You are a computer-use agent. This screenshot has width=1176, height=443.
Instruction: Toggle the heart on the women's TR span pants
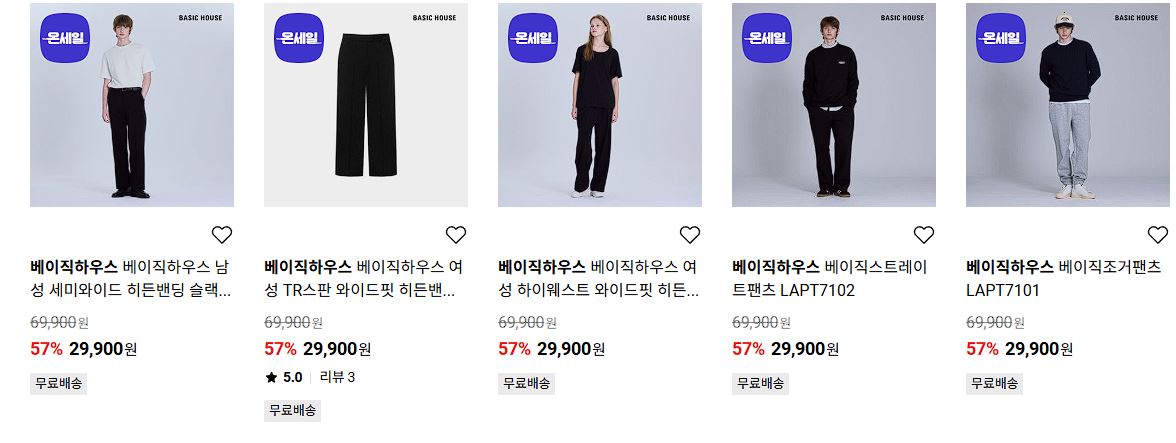(456, 235)
